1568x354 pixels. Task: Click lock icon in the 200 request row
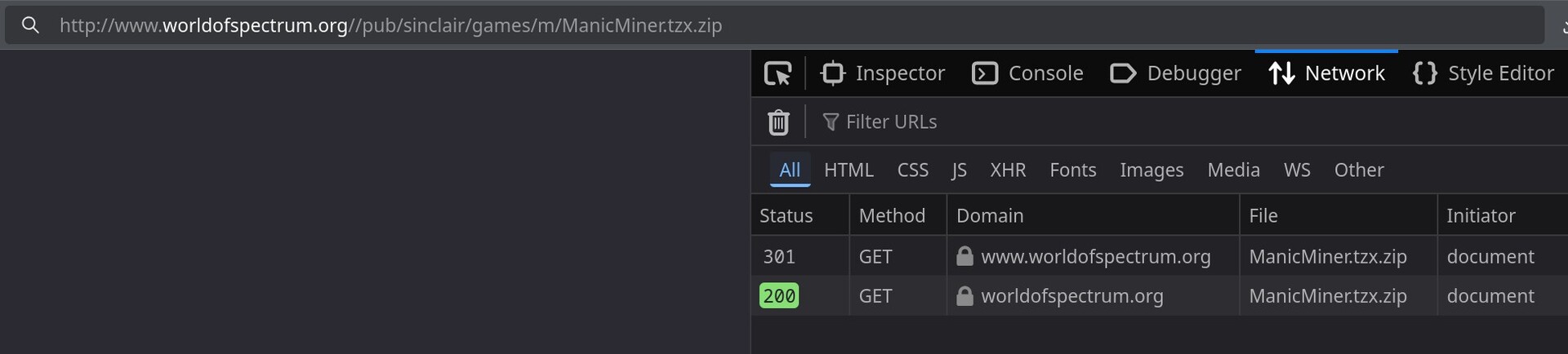point(964,296)
